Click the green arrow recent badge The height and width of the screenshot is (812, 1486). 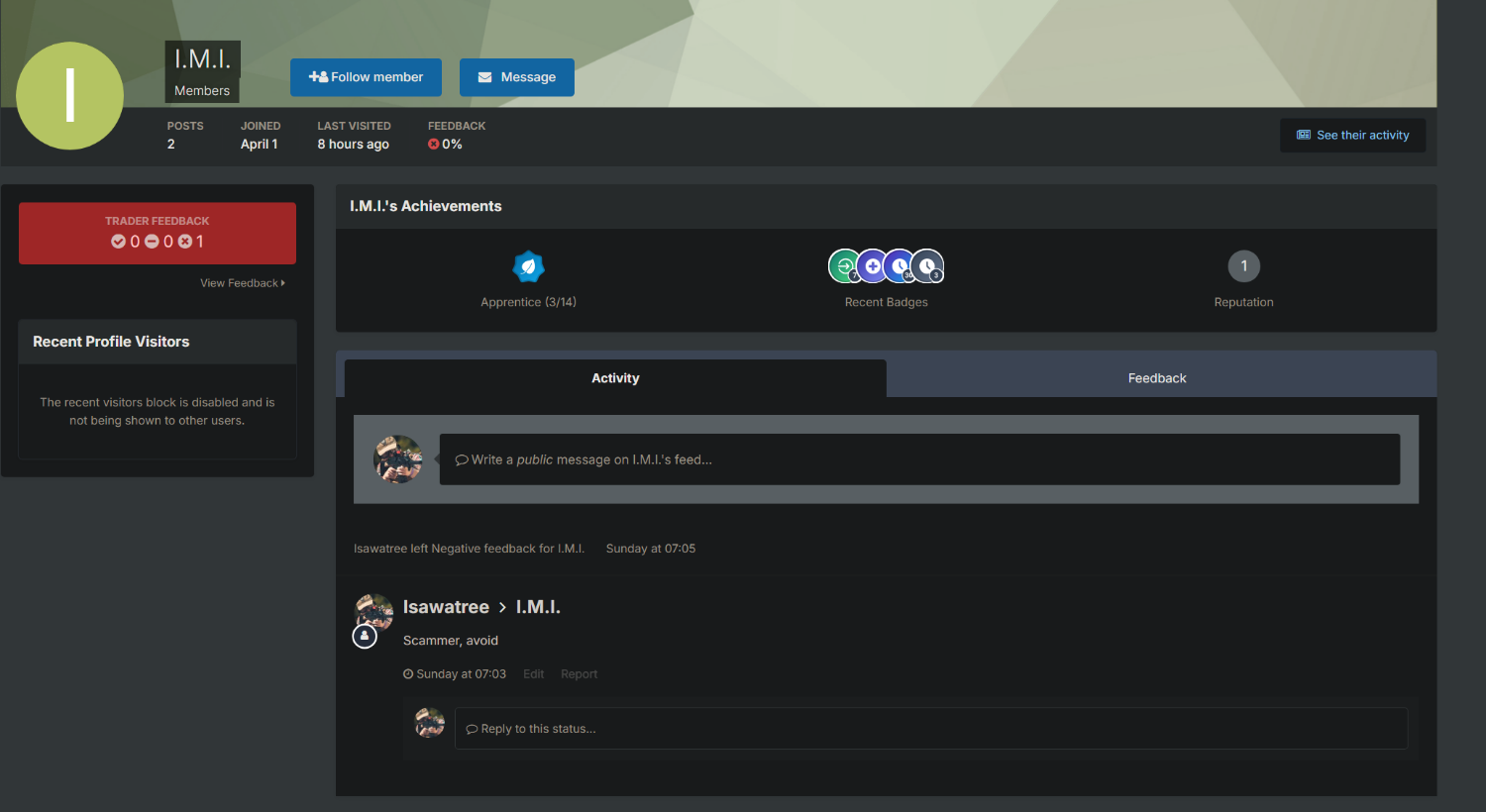coord(843,265)
